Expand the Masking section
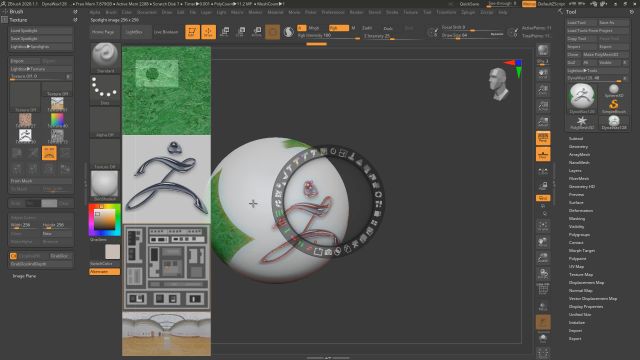The image size is (640, 360). click(x=577, y=219)
